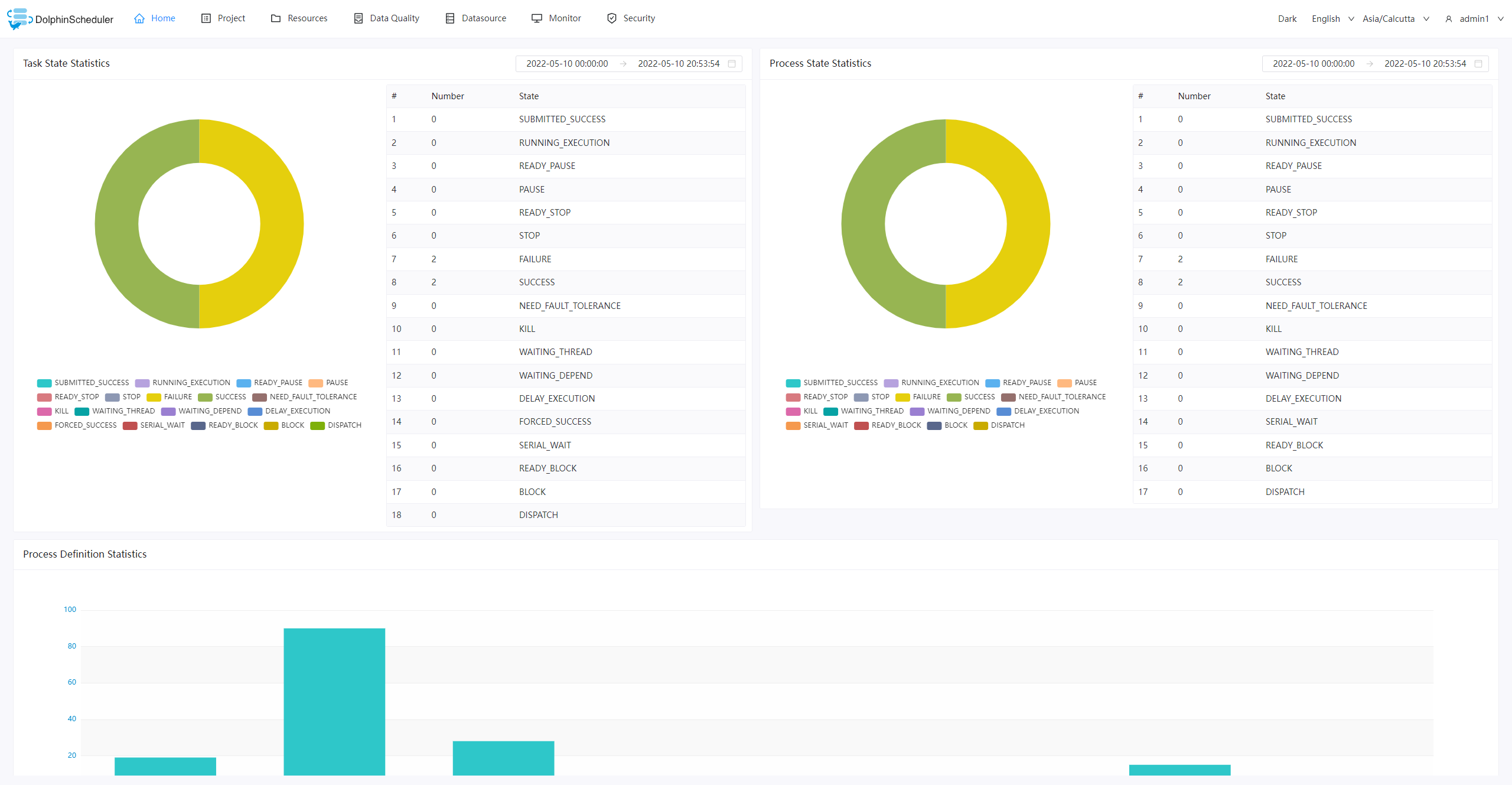Click the Resources folder icon
Screen dimensions: 1512x785
pyautogui.click(x=276, y=18)
